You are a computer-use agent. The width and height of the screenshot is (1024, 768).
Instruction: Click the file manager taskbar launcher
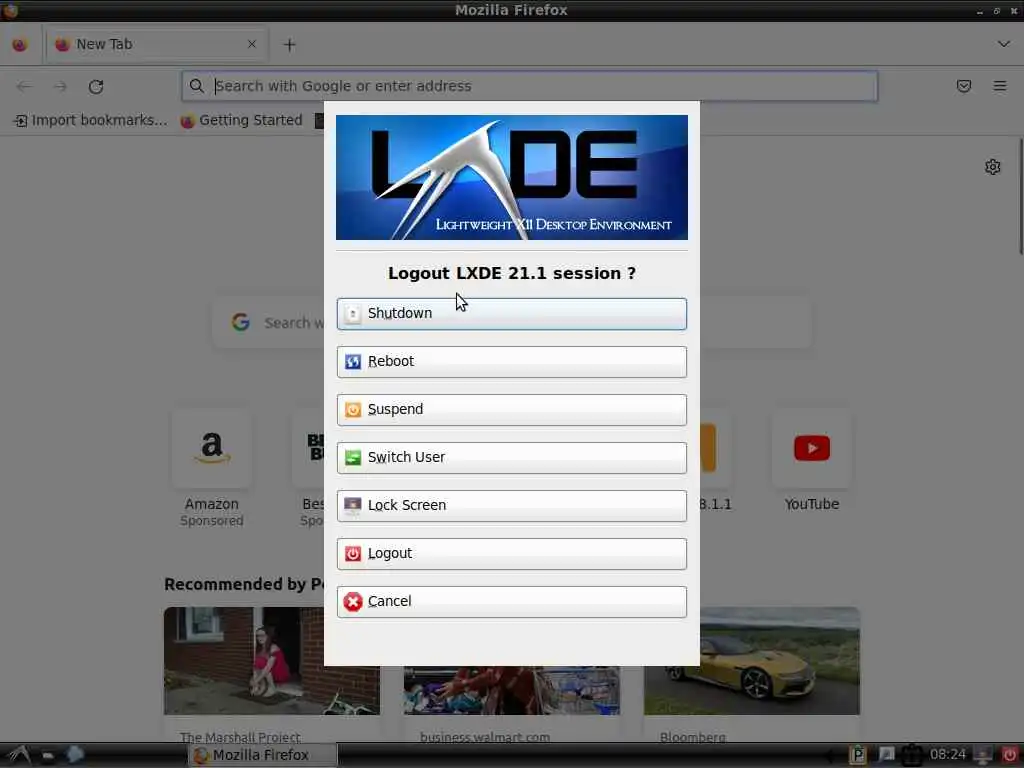click(48, 755)
